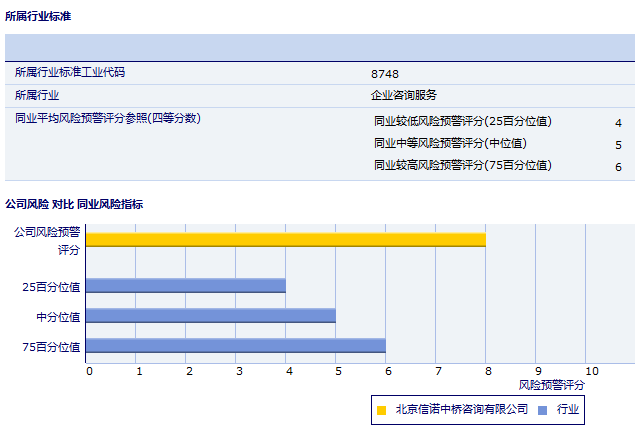
Task: Click the 同业较高风险预警评分(75百分位值) label
Action: tap(462, 165)
